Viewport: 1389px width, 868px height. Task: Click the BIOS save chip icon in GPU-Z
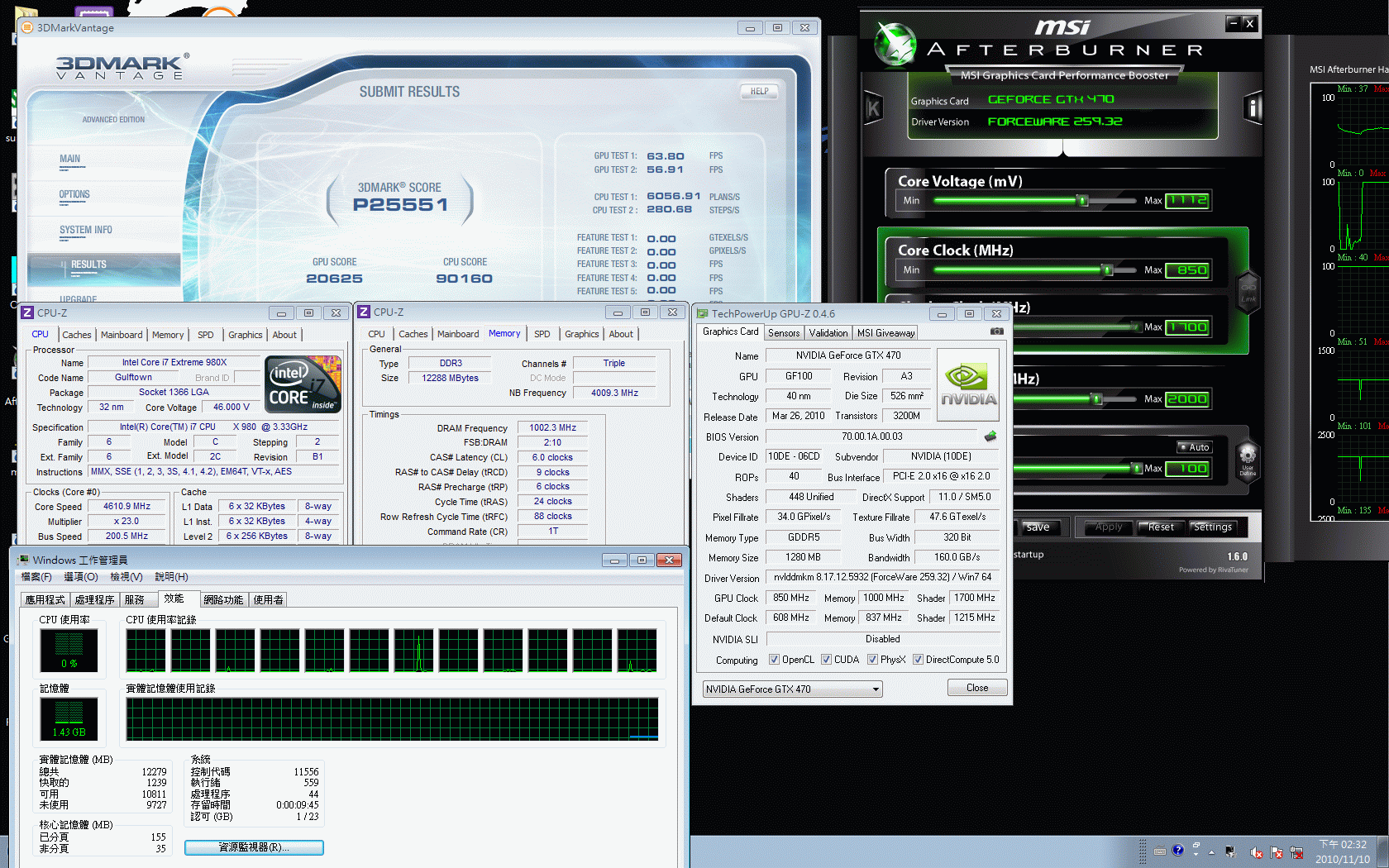tap(990, 436)
